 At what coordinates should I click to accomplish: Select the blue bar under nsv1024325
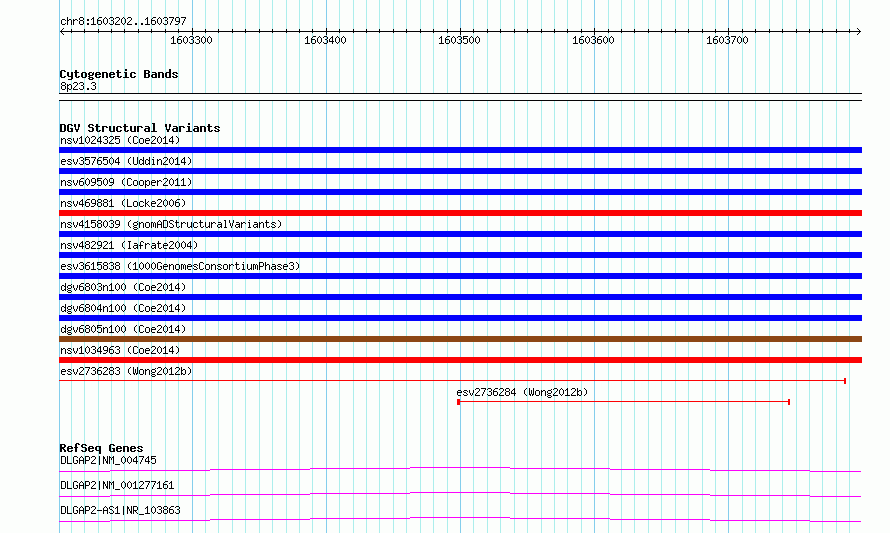tap(460, 150)
